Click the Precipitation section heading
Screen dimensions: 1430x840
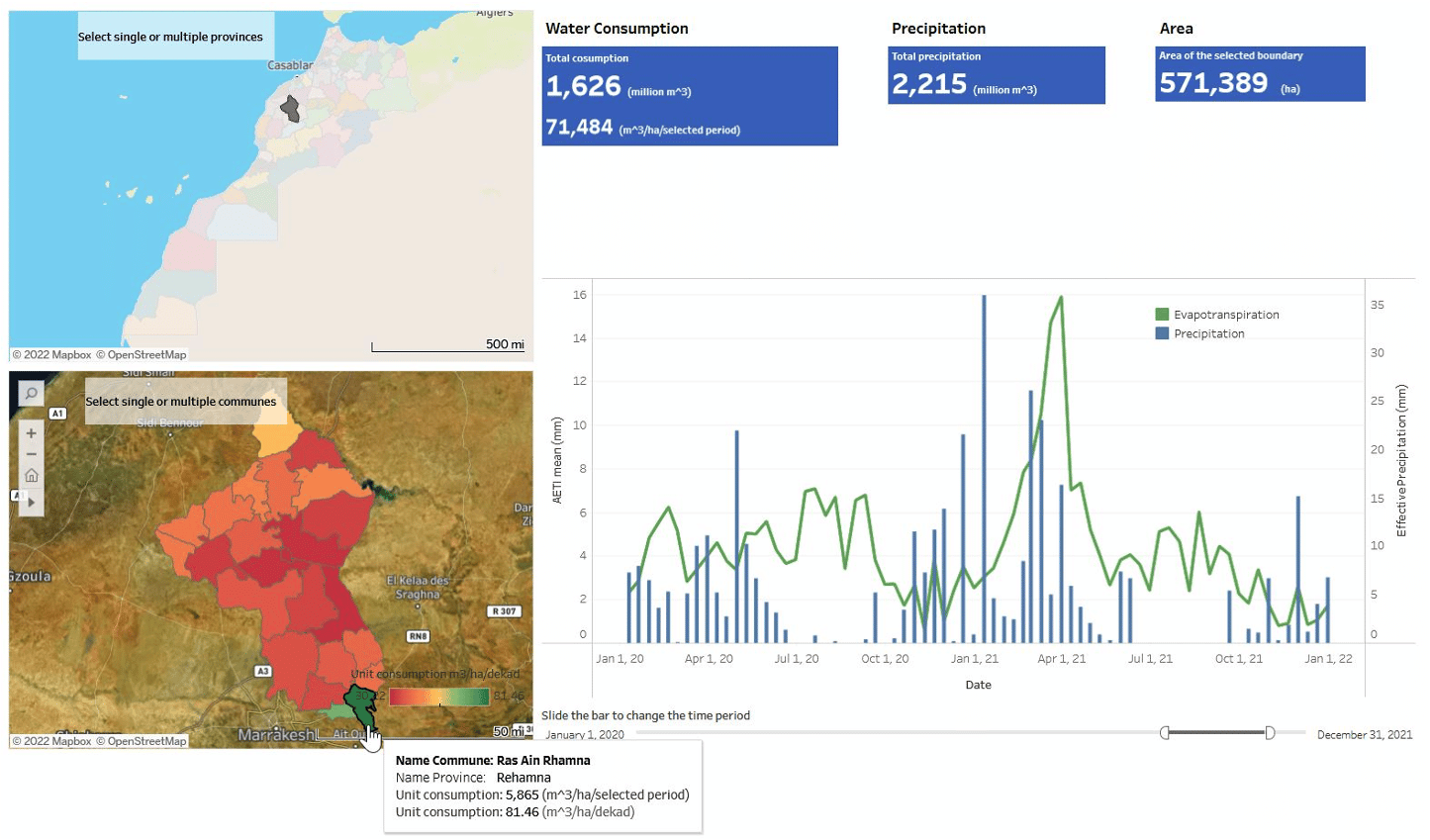tap(938, 29)
